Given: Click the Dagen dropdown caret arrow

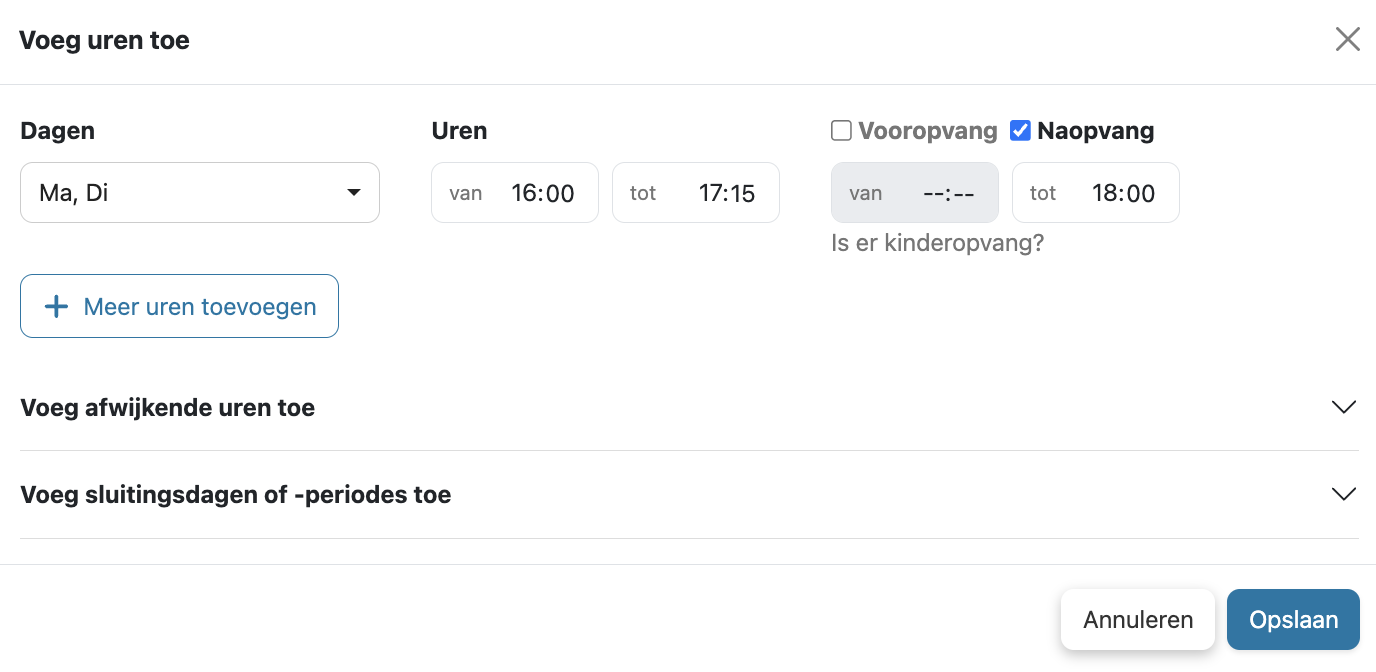Looking at the screenshot, I should coord(354,192).
